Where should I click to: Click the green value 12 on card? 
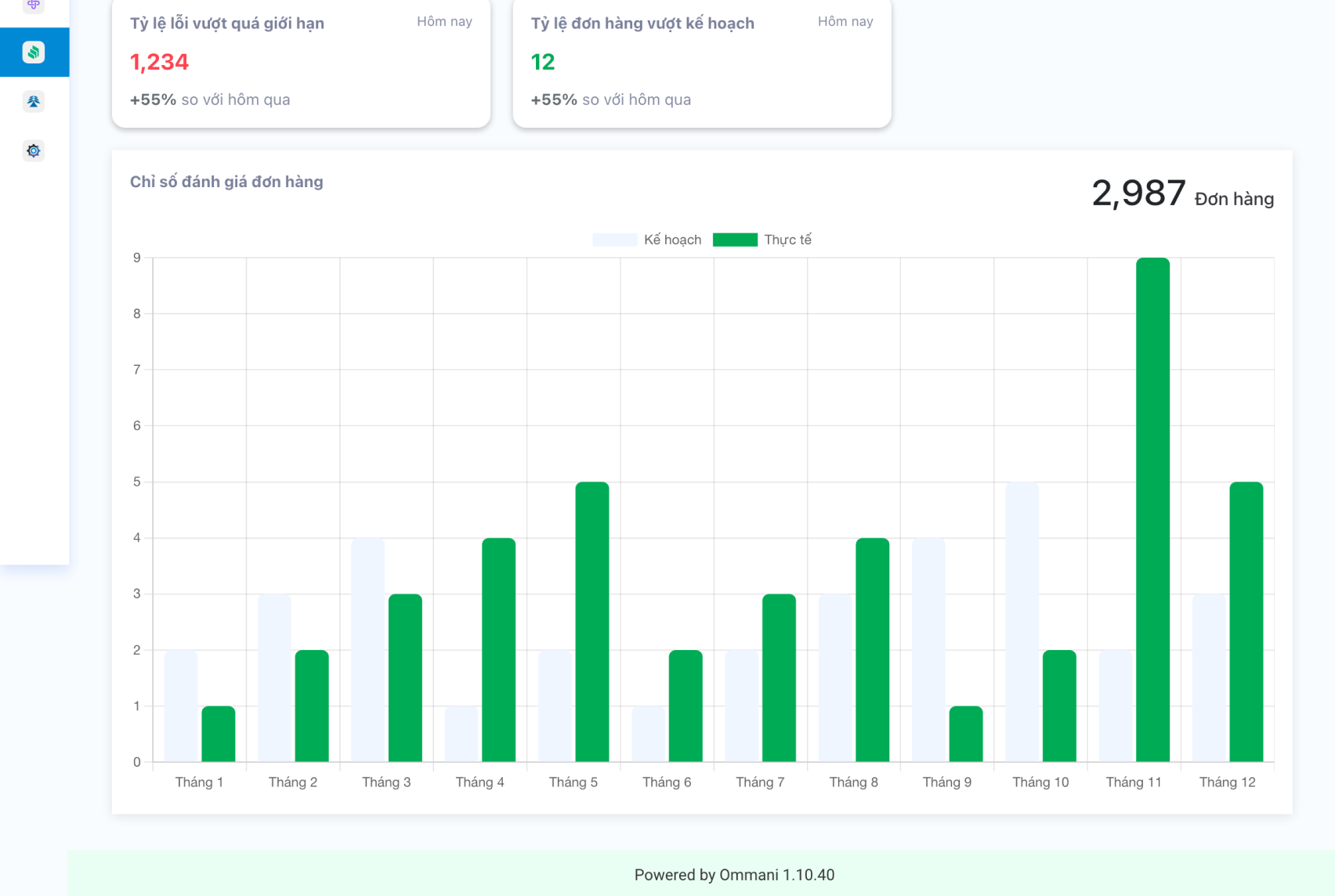click(542, 62)
